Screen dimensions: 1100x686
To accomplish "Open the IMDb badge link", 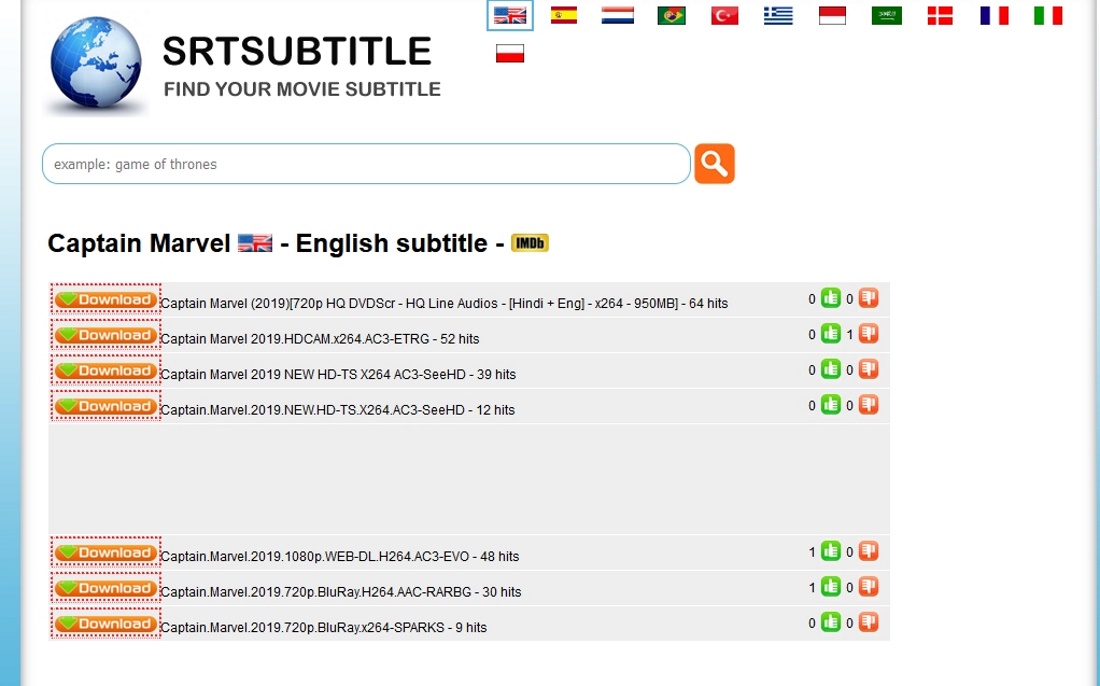I will 529,243.
